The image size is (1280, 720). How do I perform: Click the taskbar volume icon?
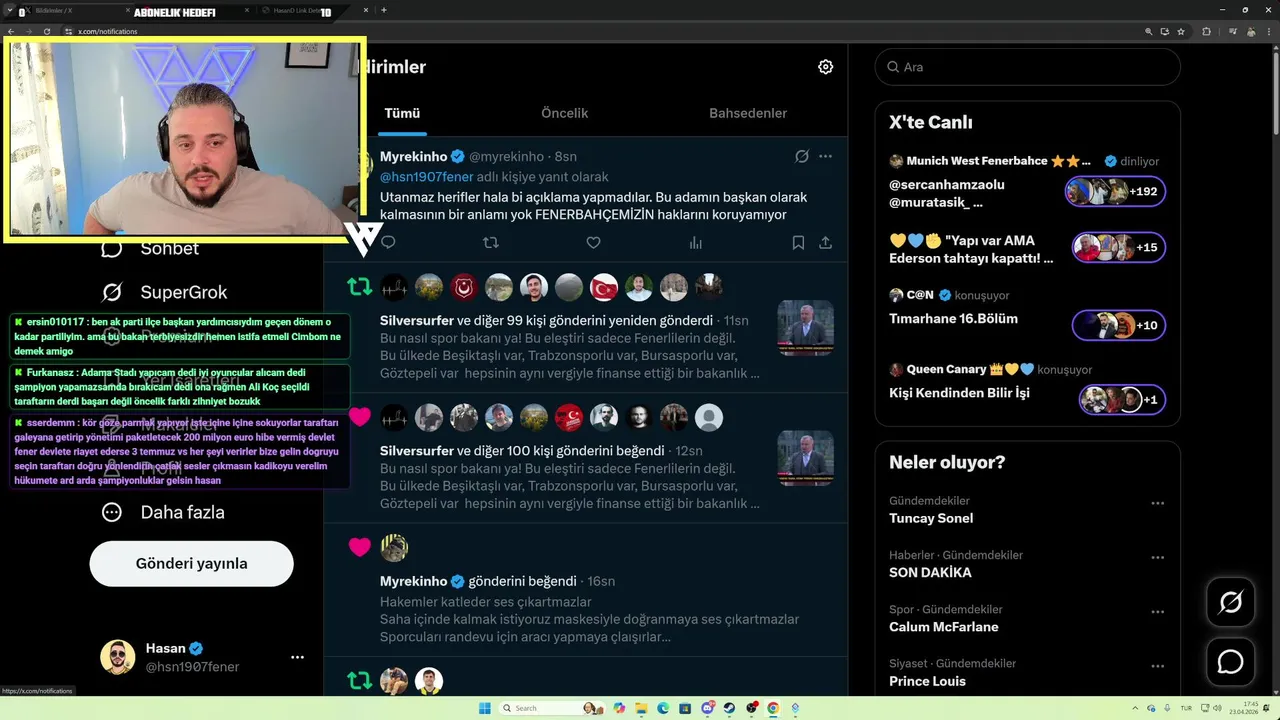(1217, 708)
